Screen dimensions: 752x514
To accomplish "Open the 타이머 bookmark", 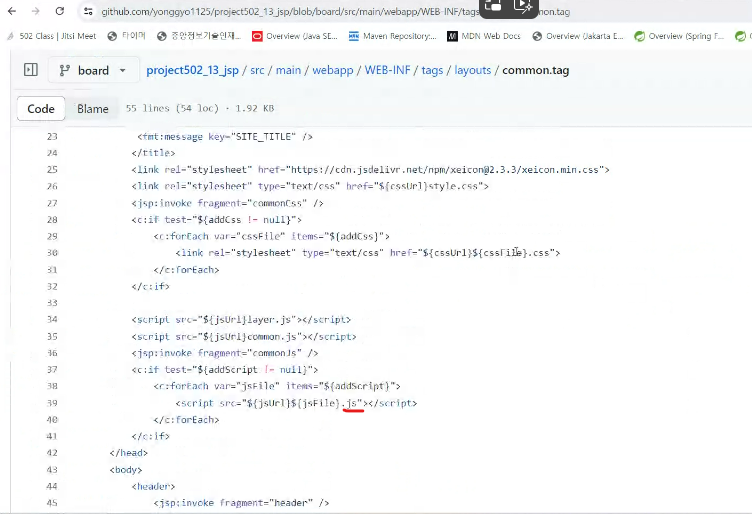I will click(x=127, y=36).
